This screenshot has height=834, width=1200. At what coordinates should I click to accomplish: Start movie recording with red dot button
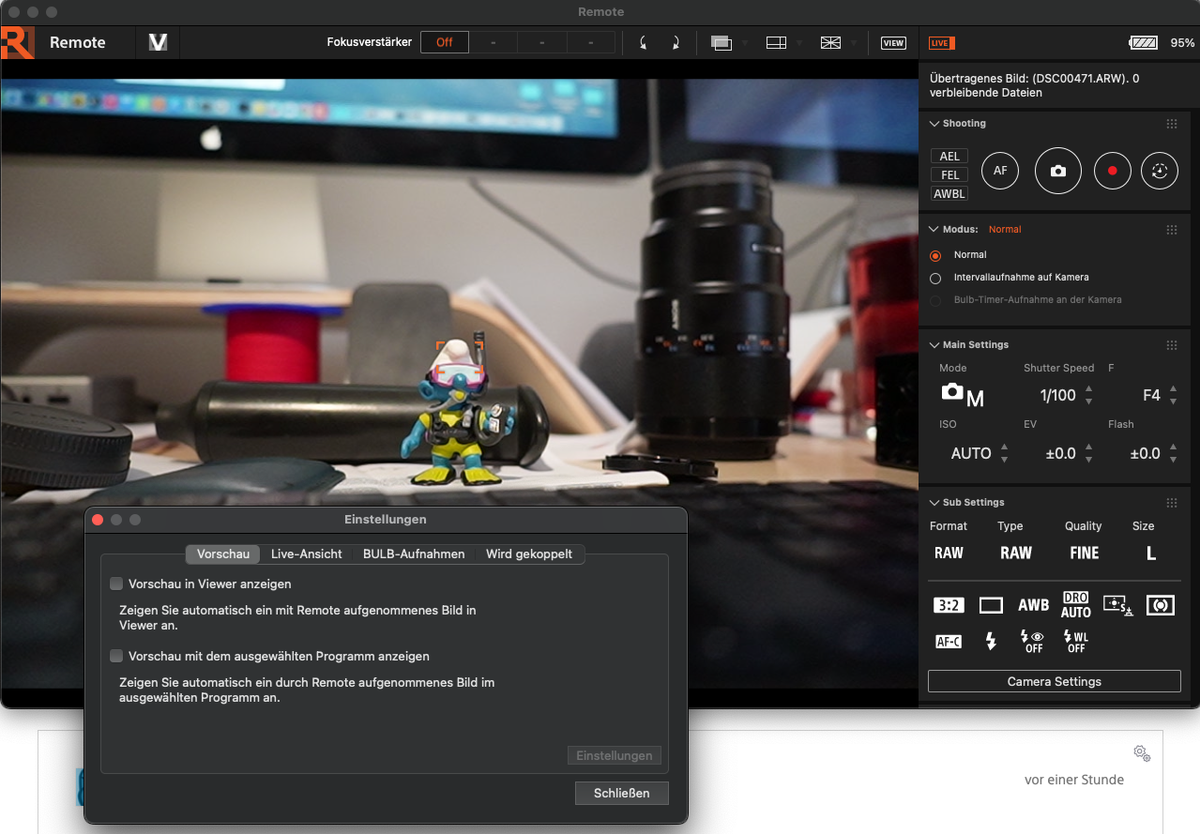(x=1111, y=171)
